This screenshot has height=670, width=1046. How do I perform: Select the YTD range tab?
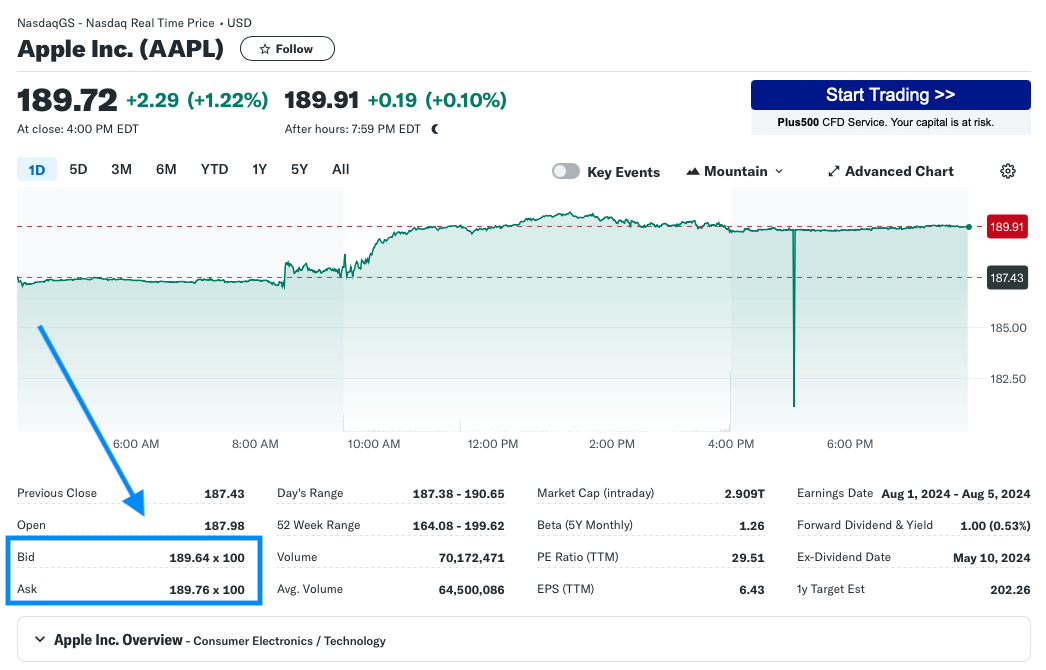tap(214, 170)
